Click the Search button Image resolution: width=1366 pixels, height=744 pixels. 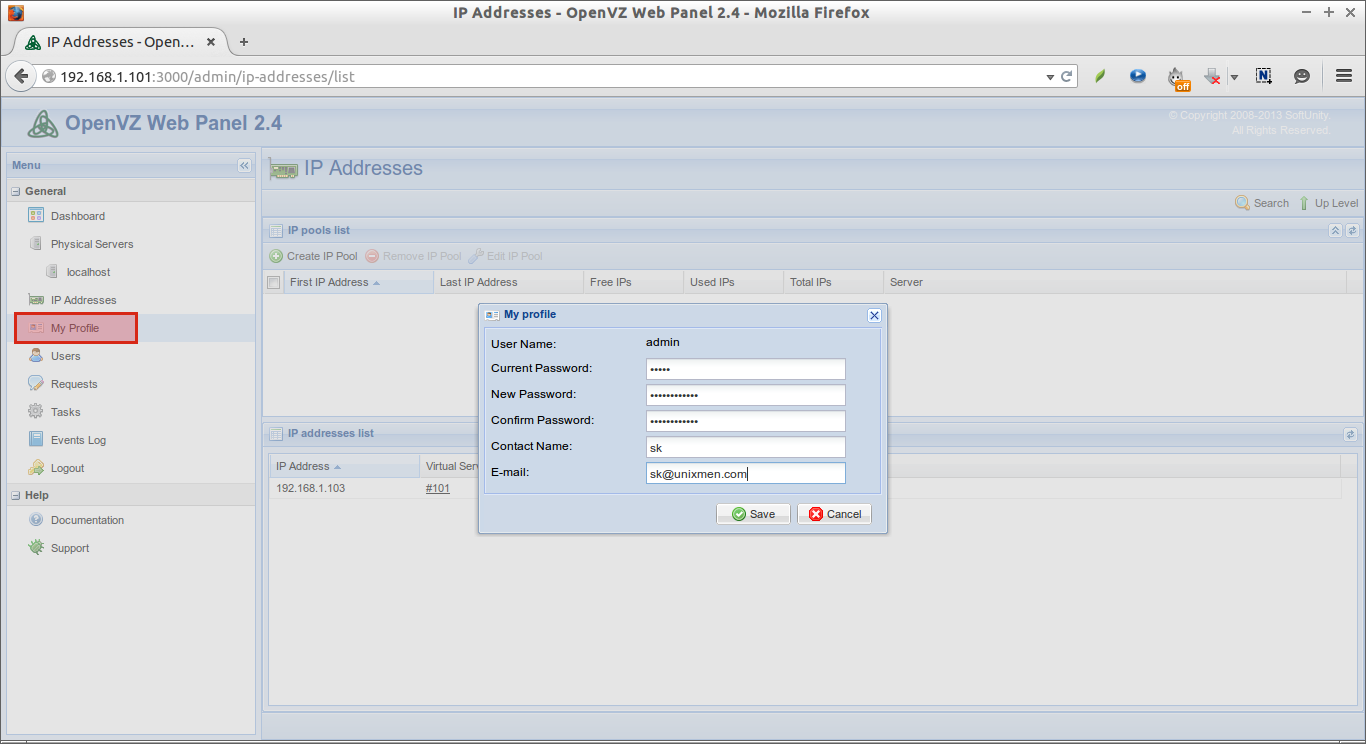coord(1262,203)
